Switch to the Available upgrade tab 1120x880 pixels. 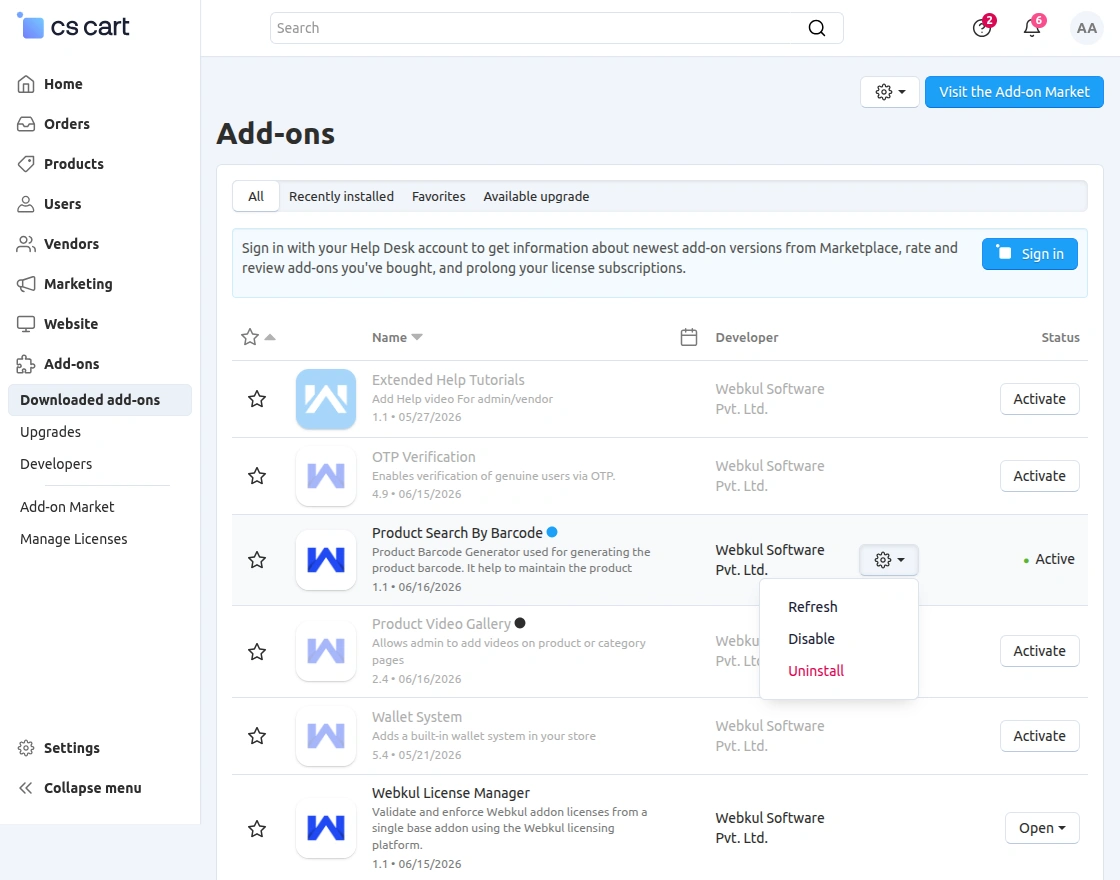pos(536,196)
